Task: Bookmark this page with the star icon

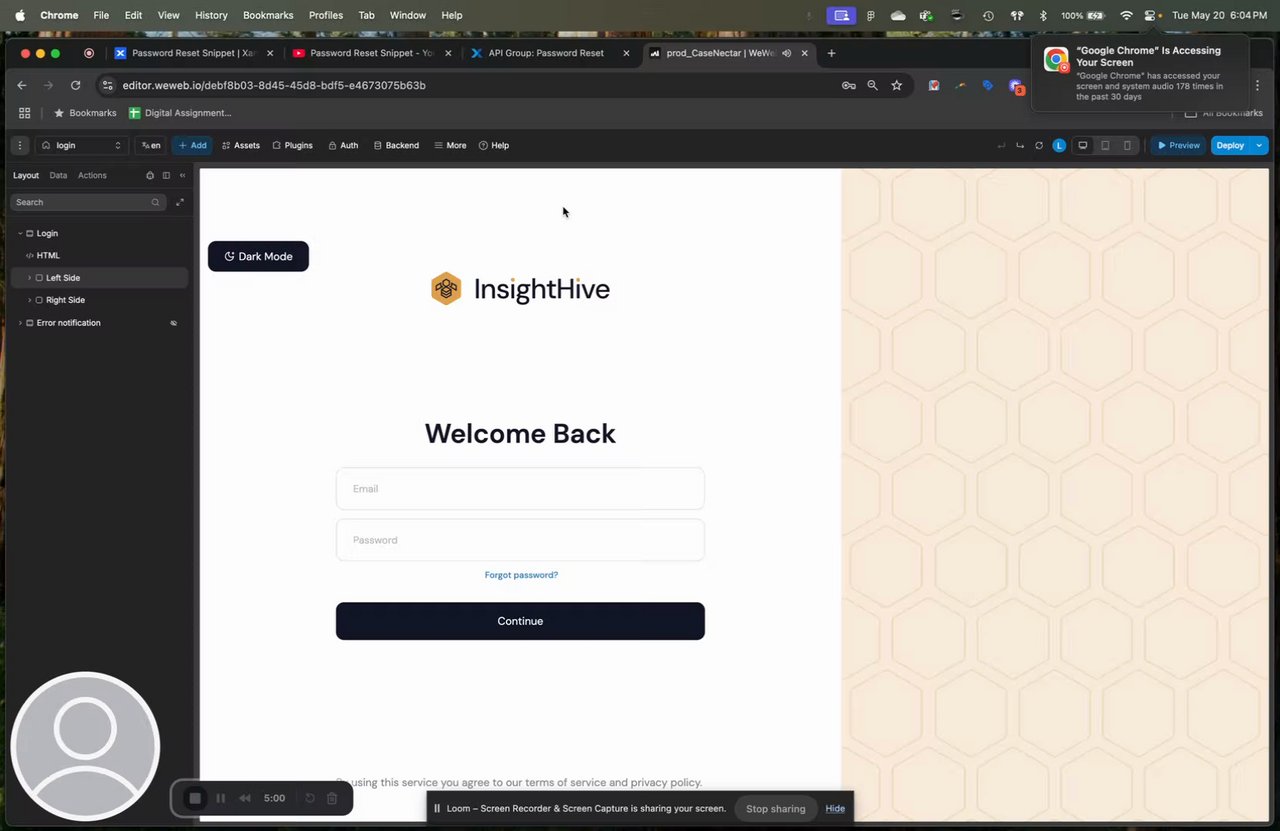Action: tap(897, 85)
